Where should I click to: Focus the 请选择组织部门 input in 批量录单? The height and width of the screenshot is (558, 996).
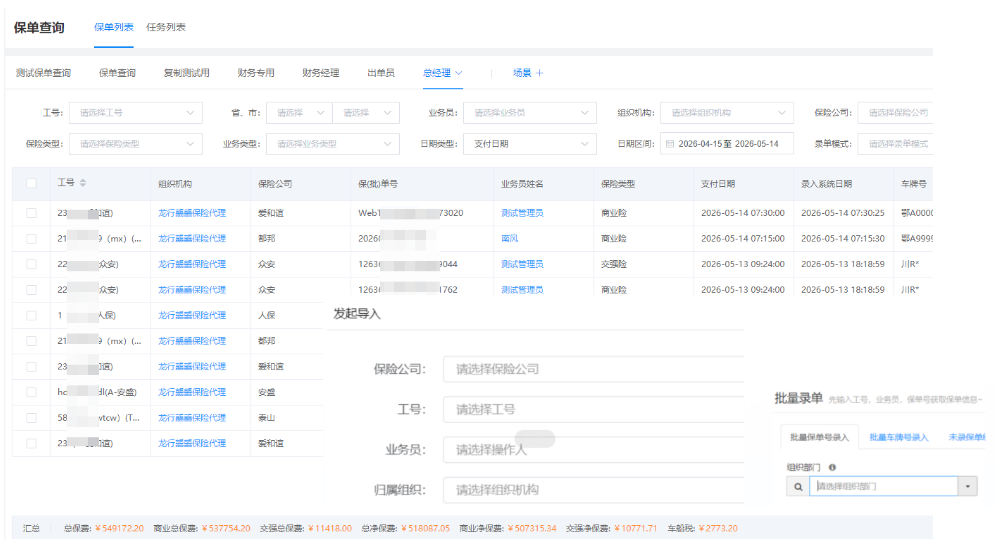point(884,487)
